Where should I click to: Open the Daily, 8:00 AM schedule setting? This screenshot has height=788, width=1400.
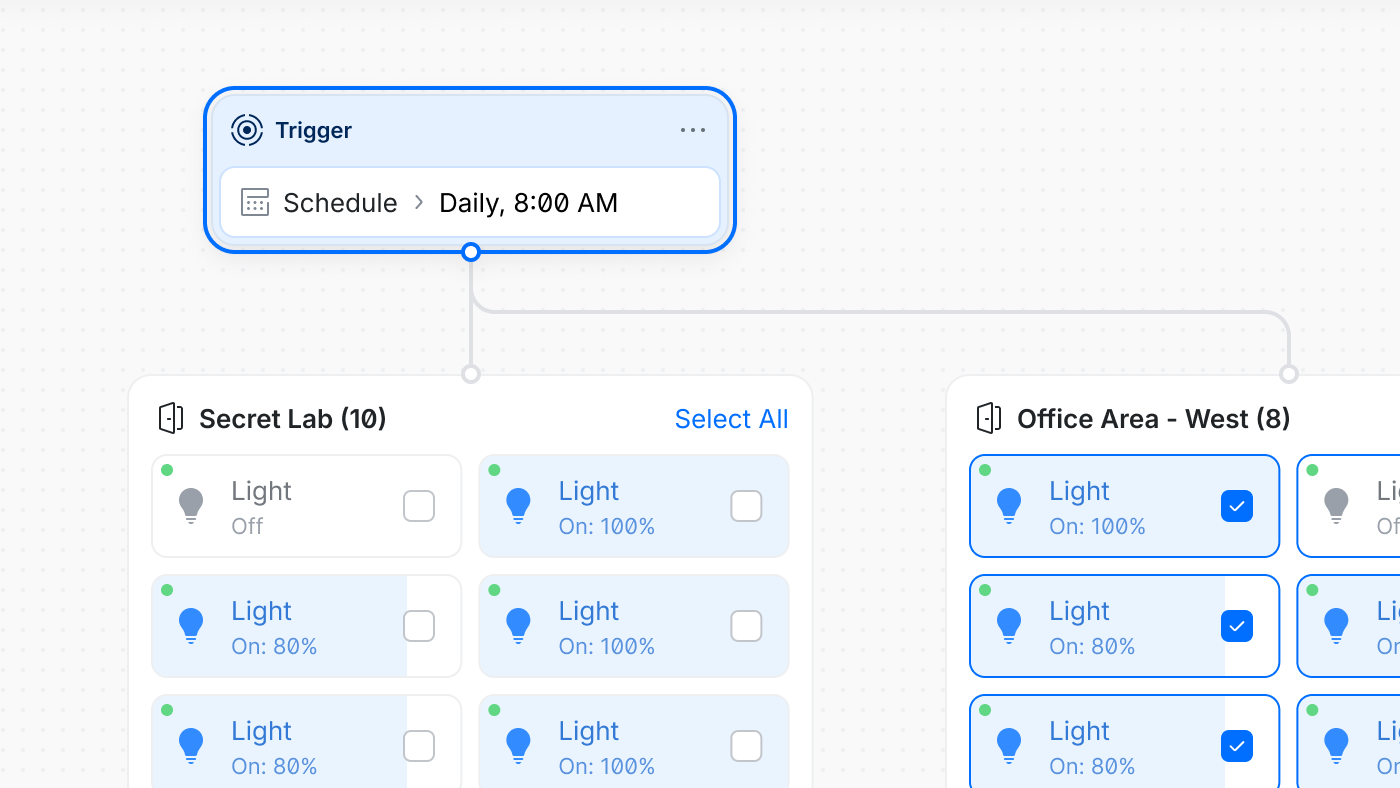point(528,203)
